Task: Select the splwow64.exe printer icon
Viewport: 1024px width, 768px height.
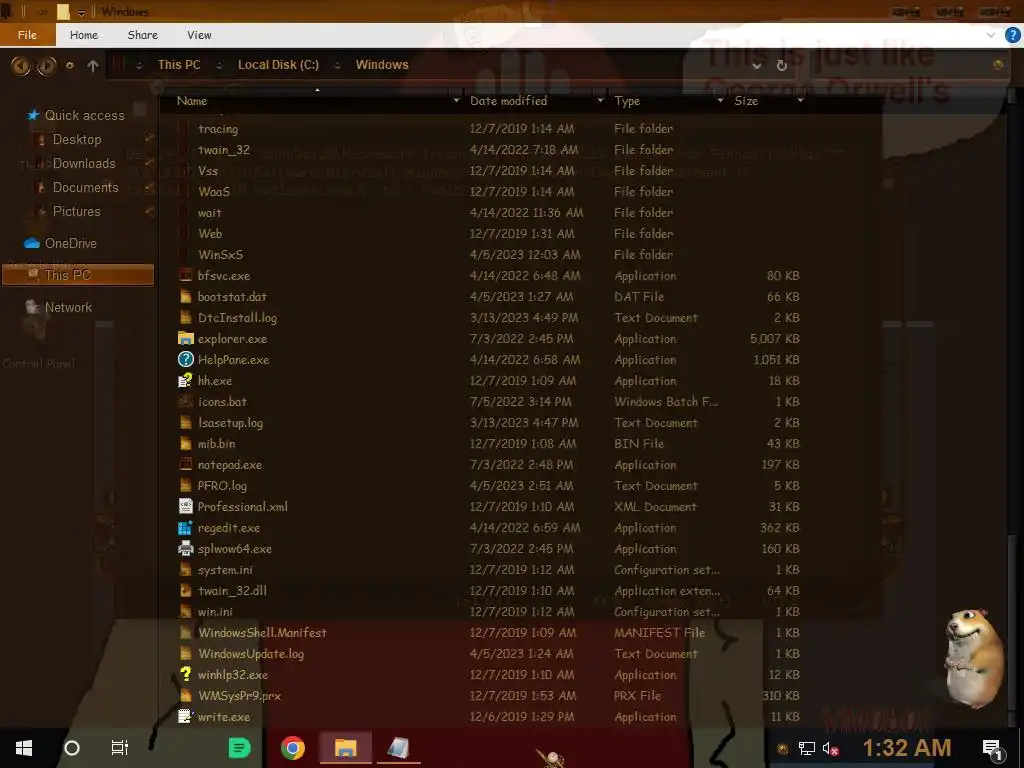Action: 186,549
